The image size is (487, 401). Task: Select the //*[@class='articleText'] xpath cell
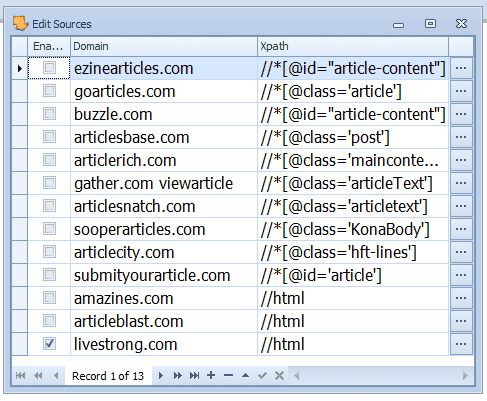(x=353, y=183)
